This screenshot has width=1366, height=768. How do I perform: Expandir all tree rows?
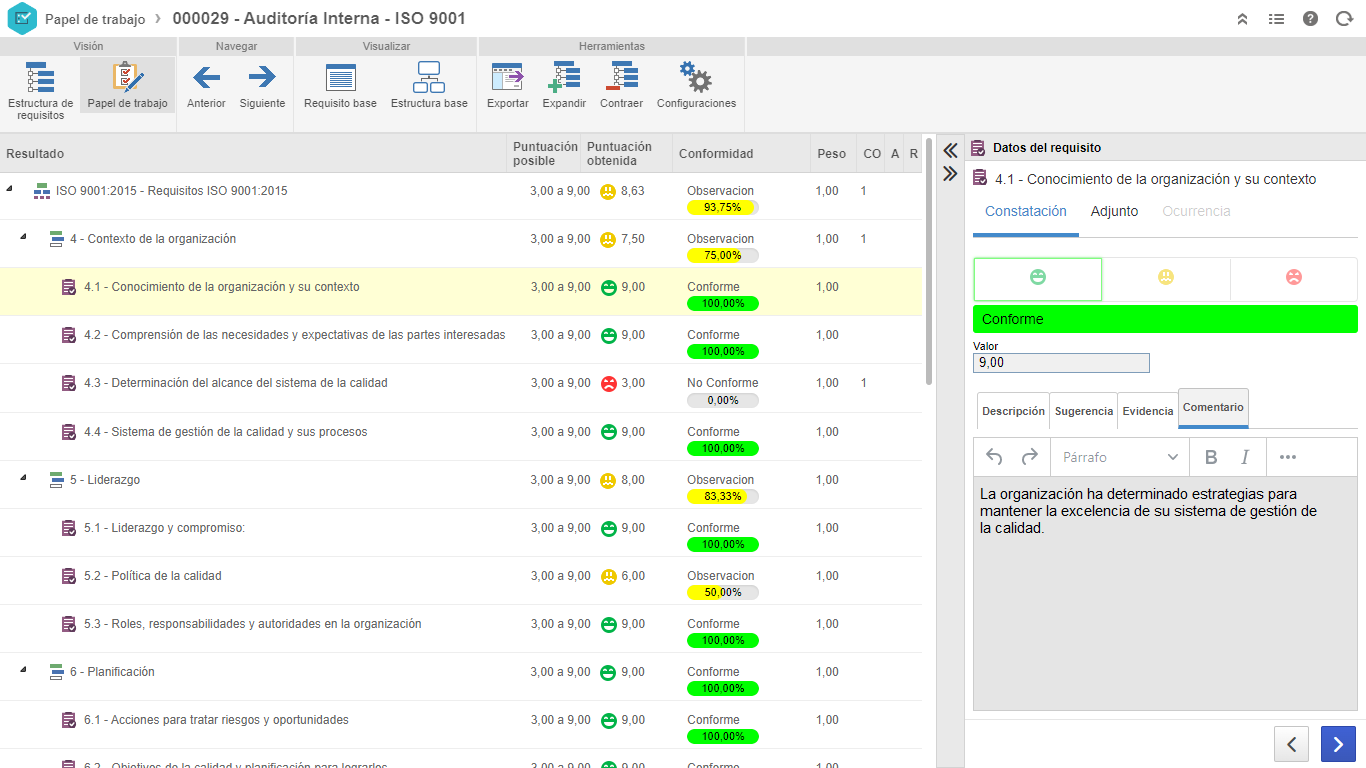[564, 85]
